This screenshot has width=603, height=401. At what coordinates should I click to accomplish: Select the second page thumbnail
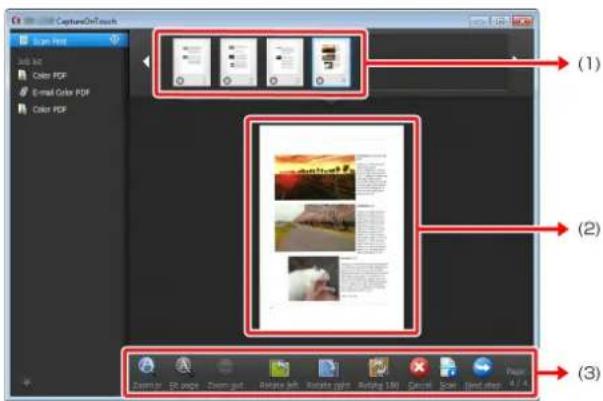238,62
